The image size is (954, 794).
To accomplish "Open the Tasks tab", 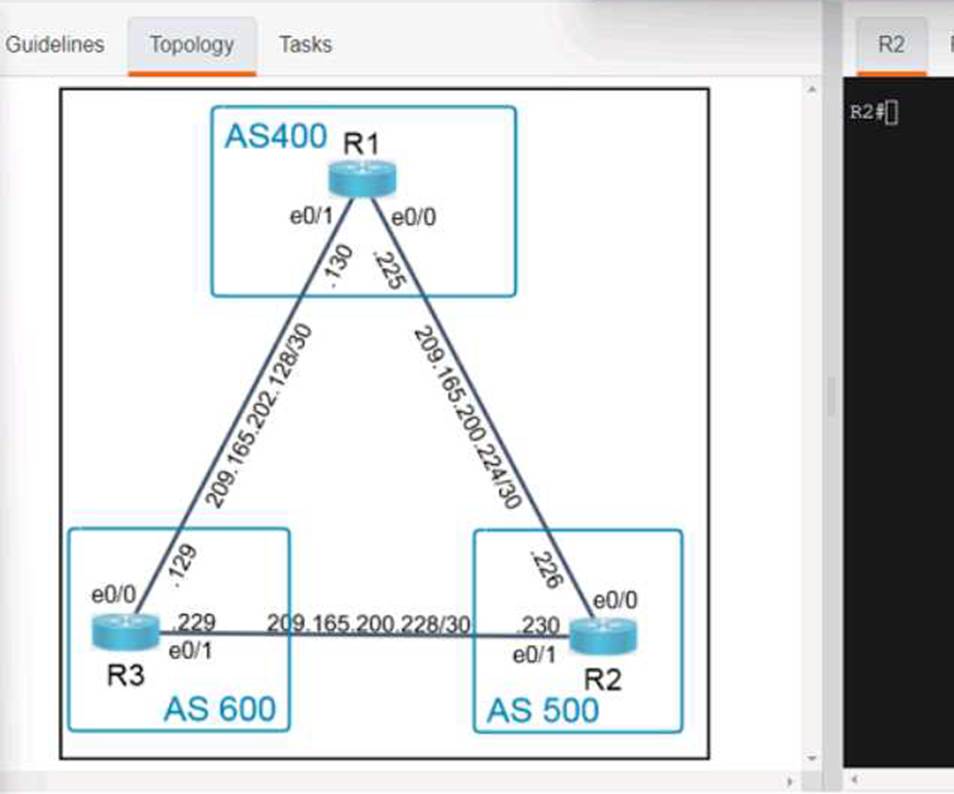I will click(x=305, y=45).
